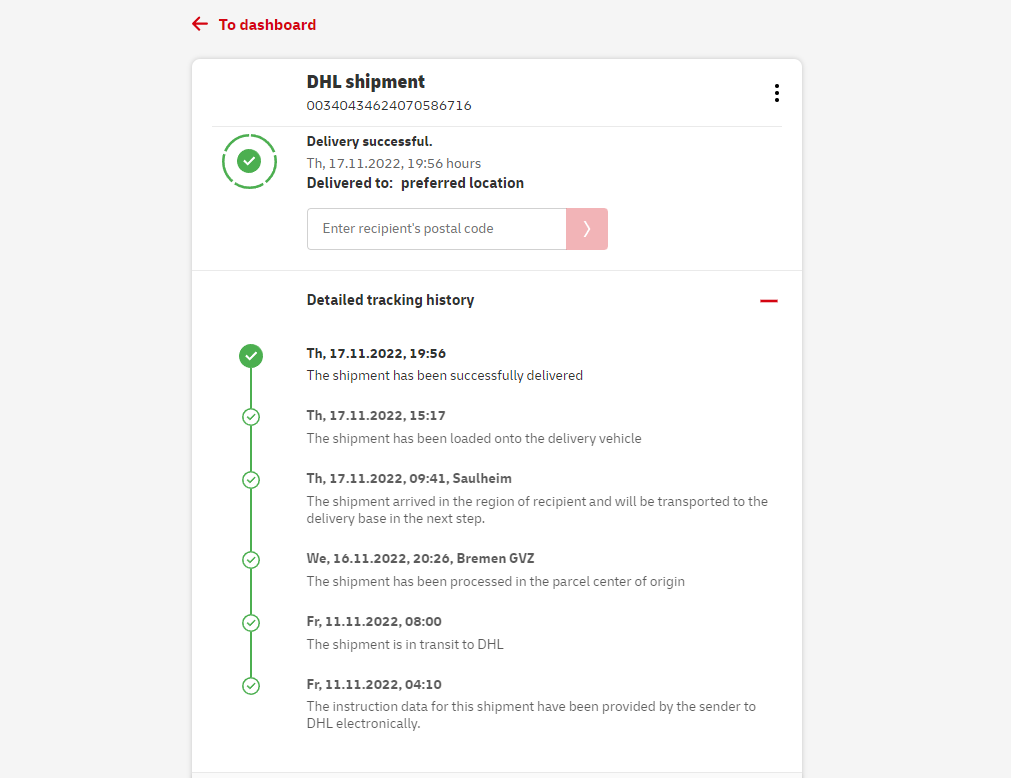Click the Detailed tracking history heading

click(390, 300)
